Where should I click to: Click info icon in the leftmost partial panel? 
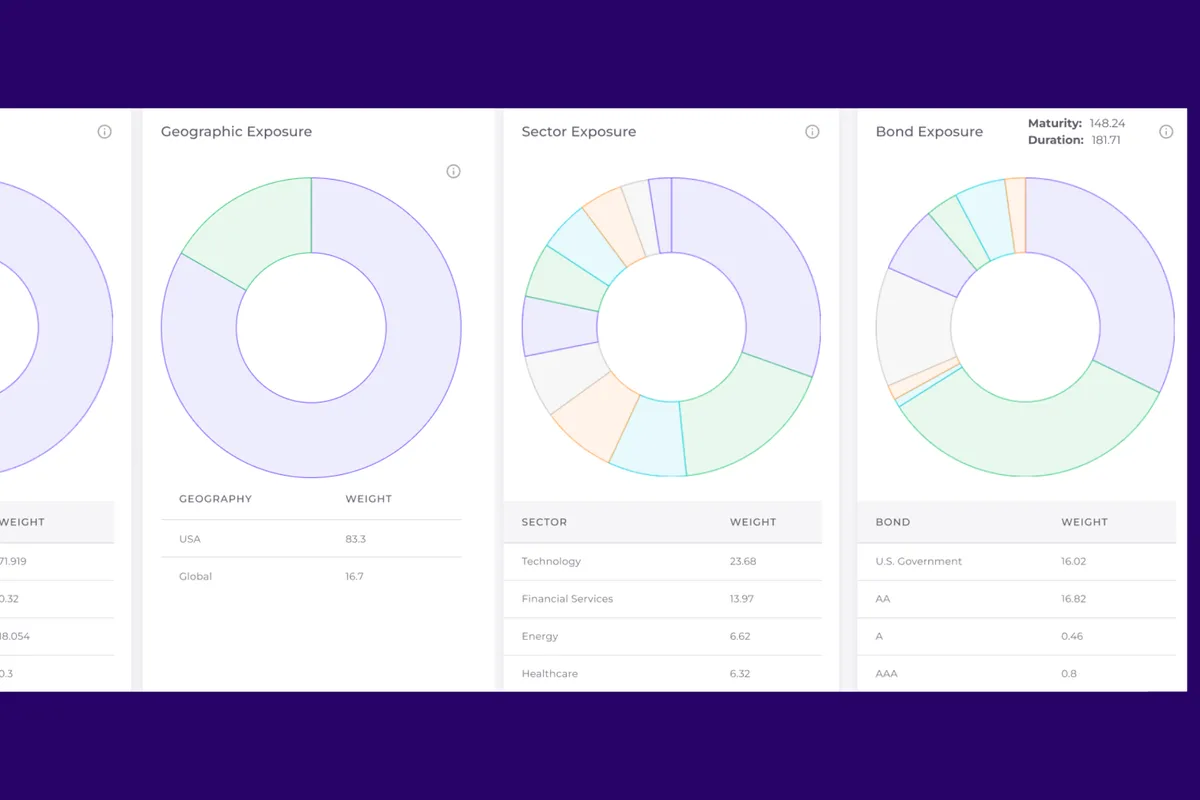click(x=104, y=132)
